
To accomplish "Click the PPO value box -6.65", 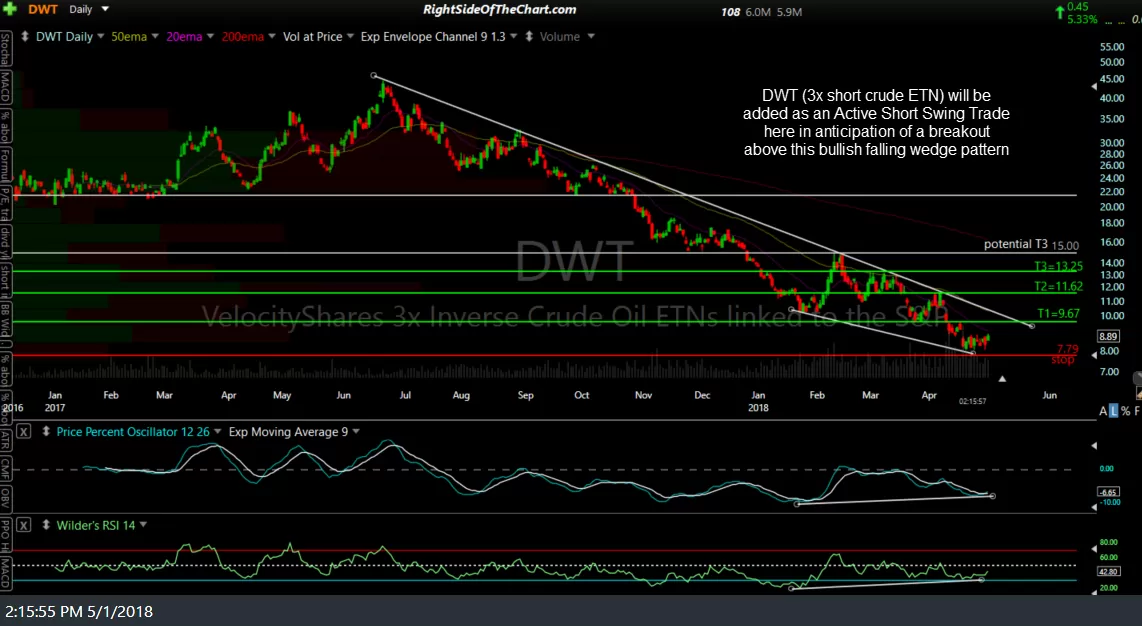I will [x=1108, y=493].
